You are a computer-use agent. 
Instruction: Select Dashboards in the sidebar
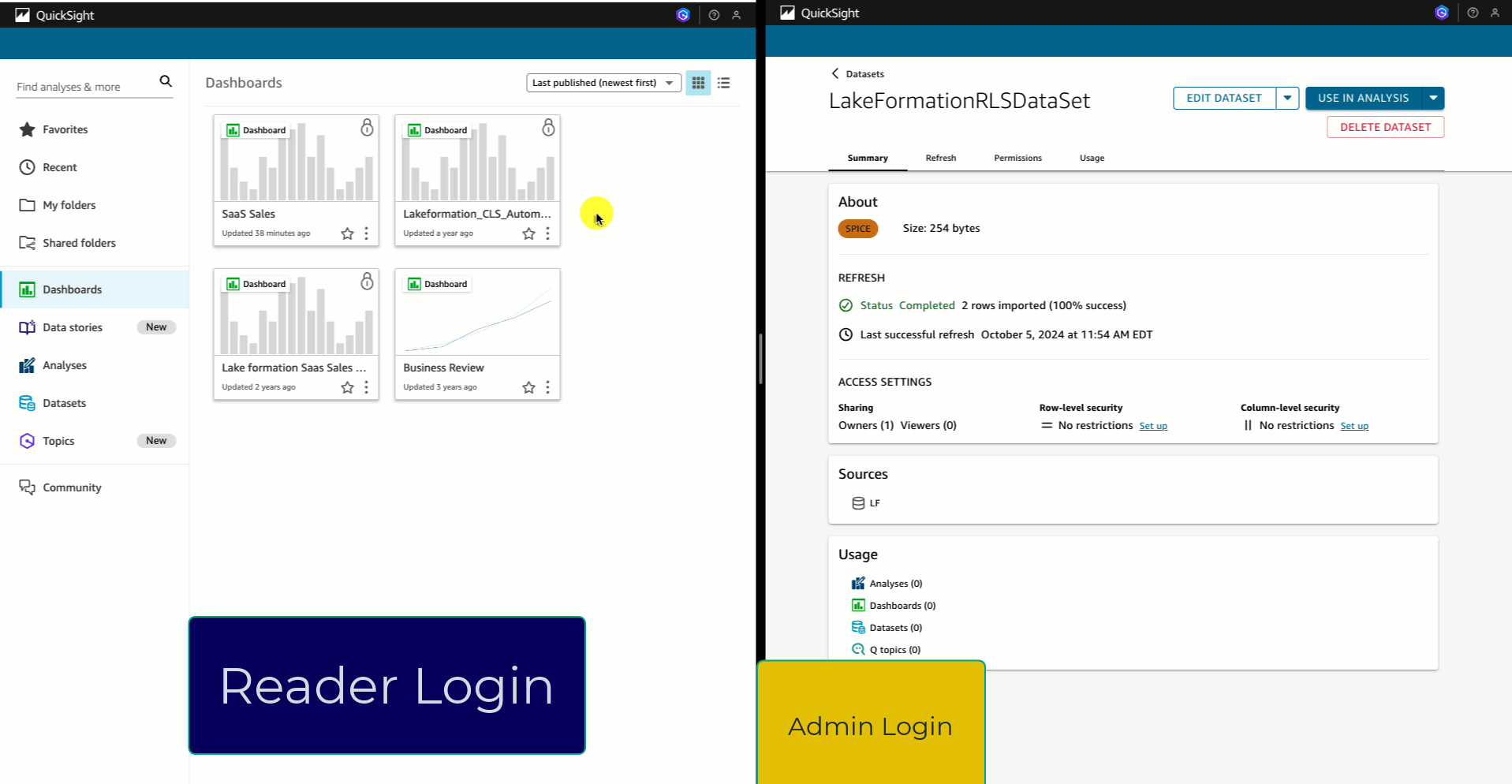click(95, 289)
